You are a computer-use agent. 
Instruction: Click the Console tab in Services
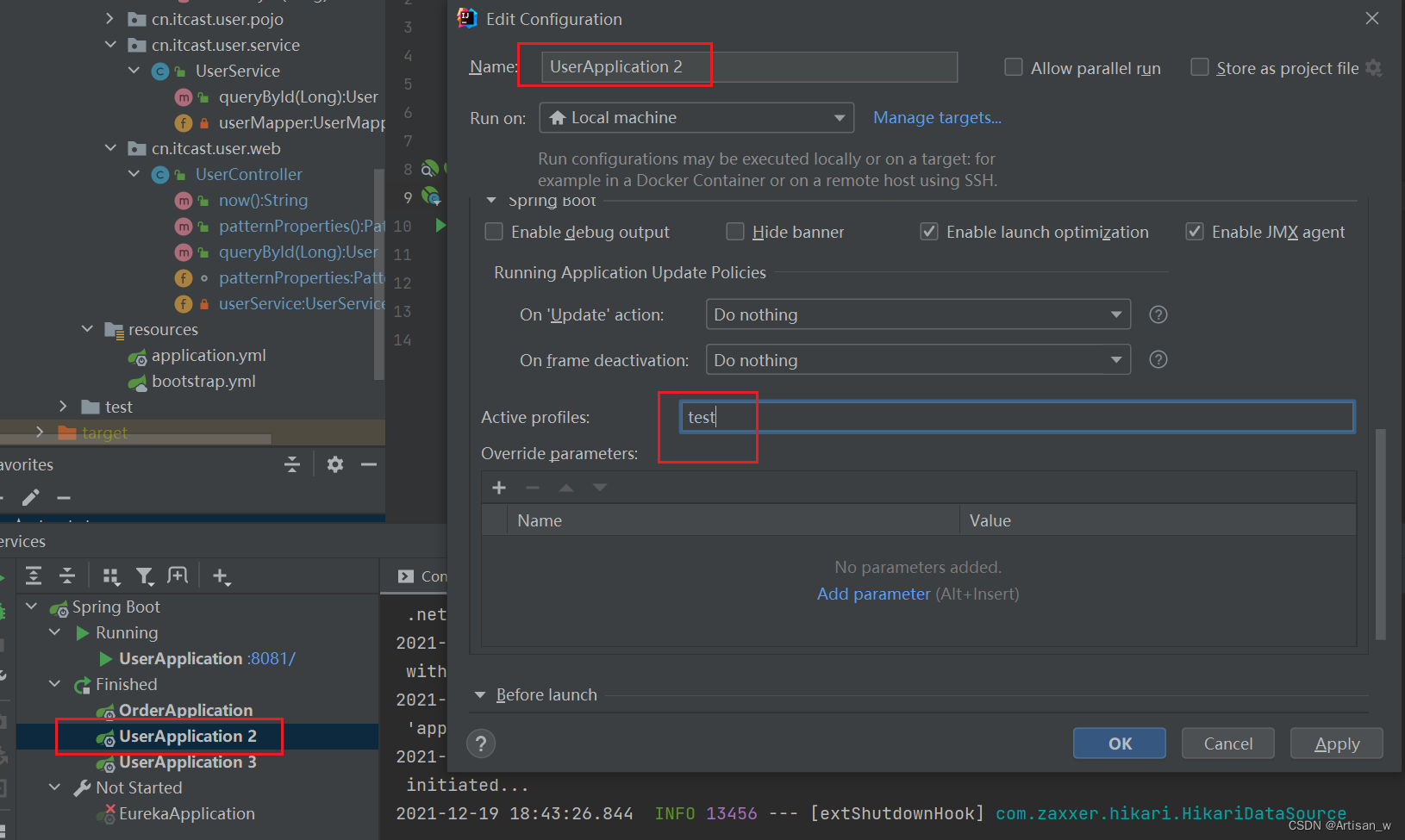pos(421,576)
